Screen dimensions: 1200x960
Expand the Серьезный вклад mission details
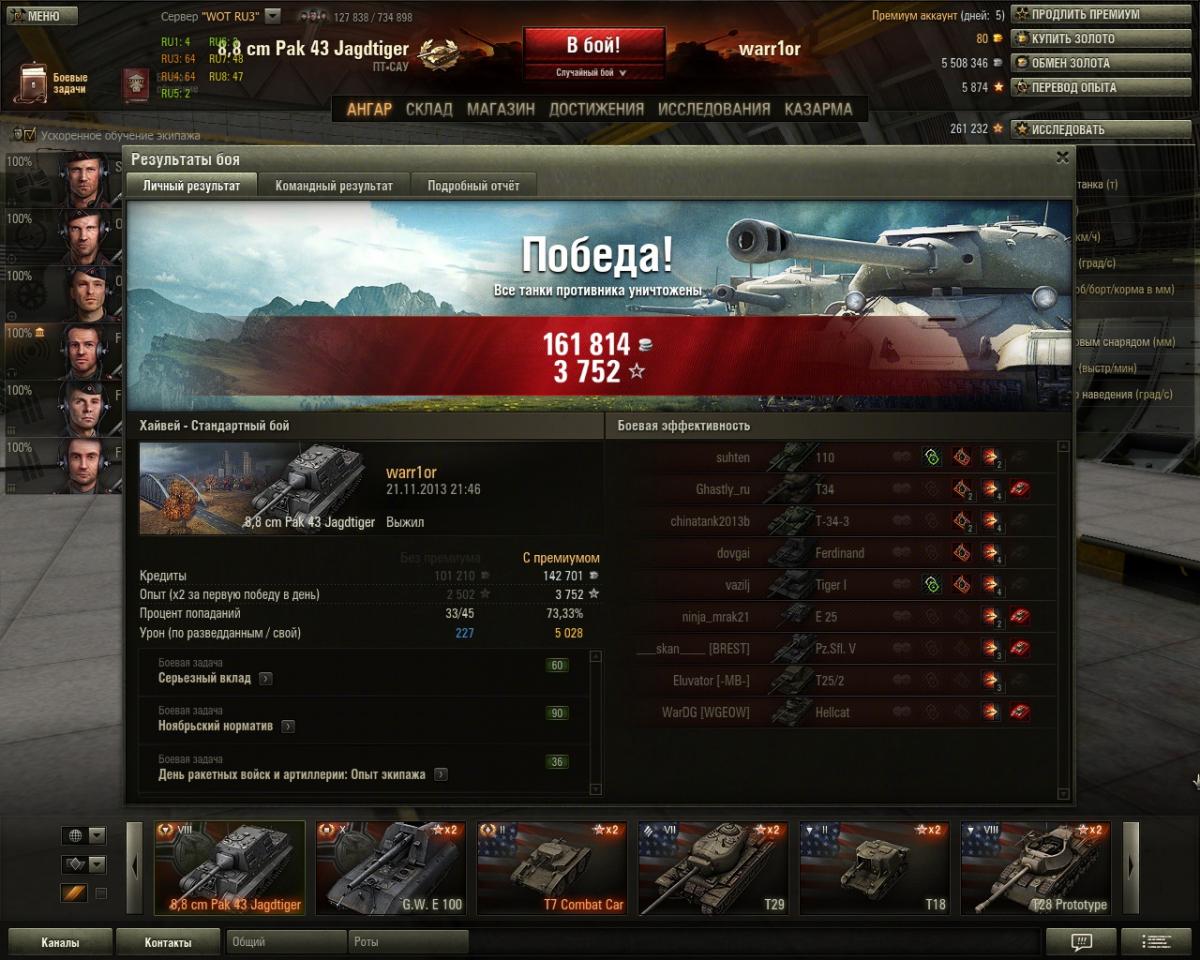(x=265, y=678)
